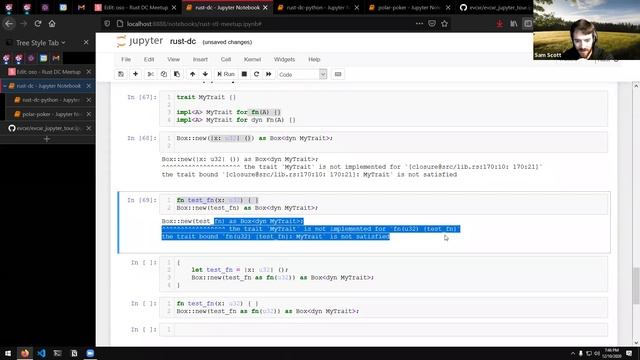The image size is (640, 360).
Task: Open the Insert menu in Jupyter
Action: click(200, 60)
